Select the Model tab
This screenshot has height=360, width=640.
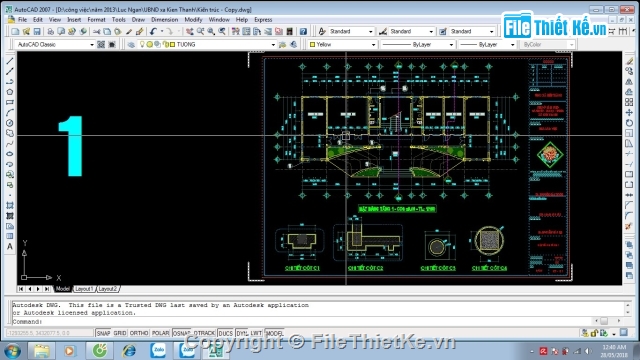coord(63,289)
